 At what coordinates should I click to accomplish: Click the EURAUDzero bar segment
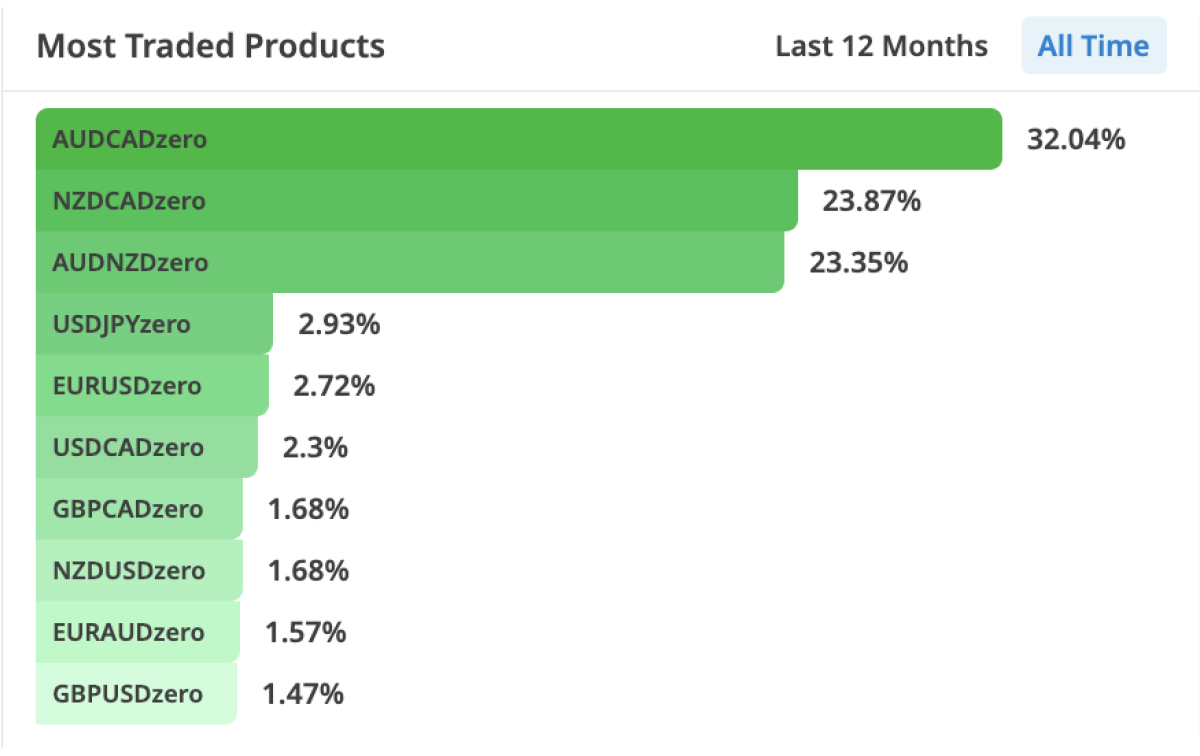(x=137, y=632)
